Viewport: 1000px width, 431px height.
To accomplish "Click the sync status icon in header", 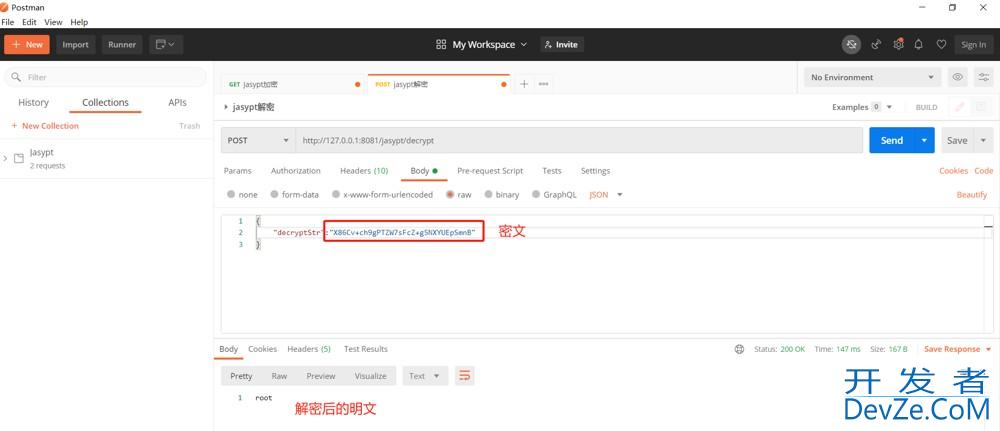I will 851,45.
